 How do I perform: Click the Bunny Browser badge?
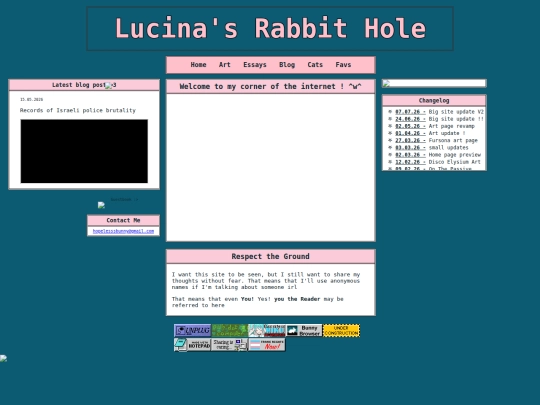coord(304,331)
